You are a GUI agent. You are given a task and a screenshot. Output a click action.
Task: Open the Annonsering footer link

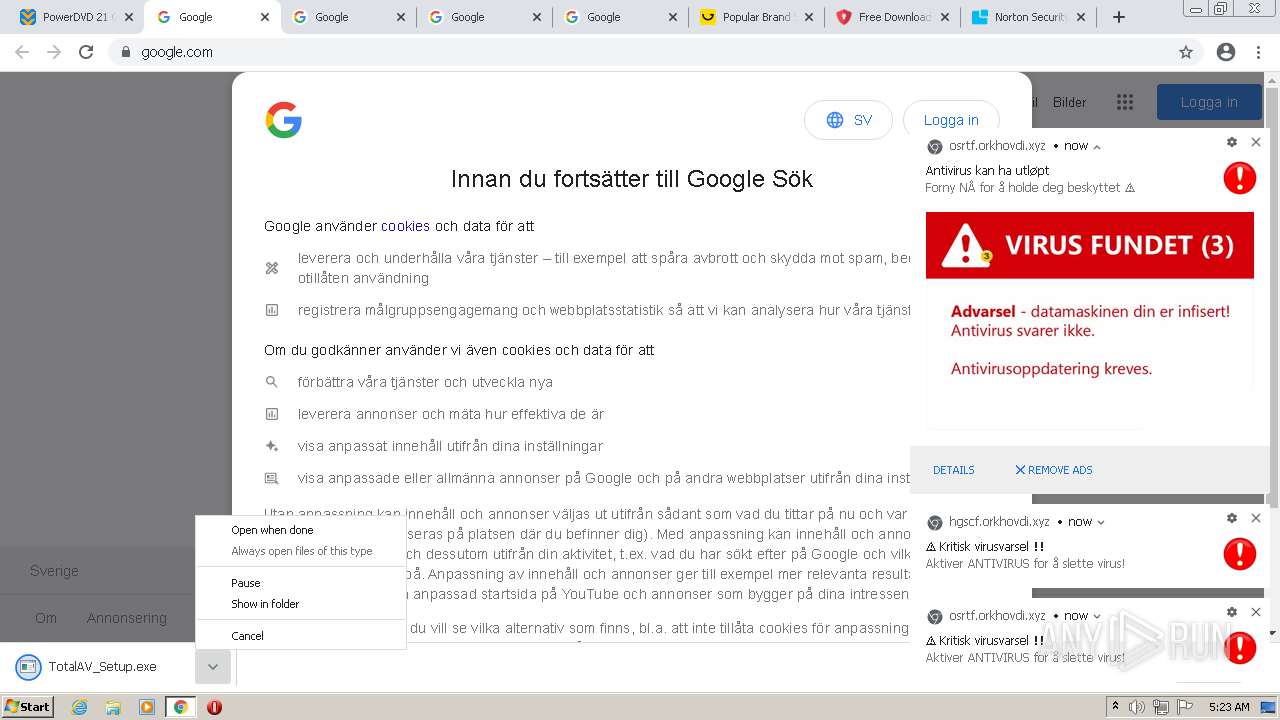[x=126, y=618]
